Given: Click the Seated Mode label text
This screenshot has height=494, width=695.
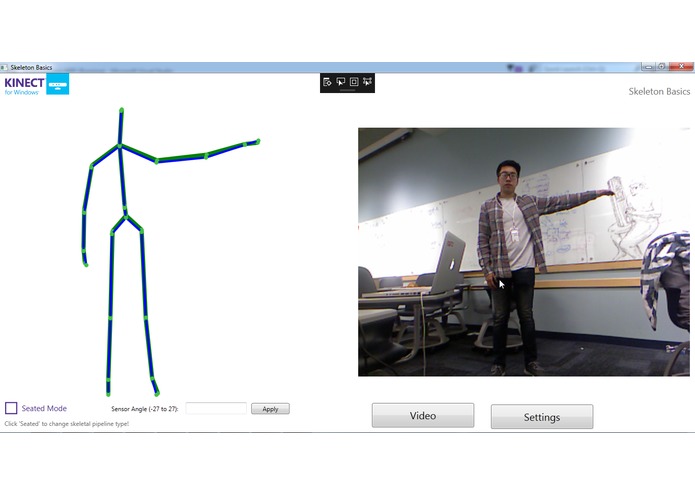Looking at the screenshot, I should point(44,408).
